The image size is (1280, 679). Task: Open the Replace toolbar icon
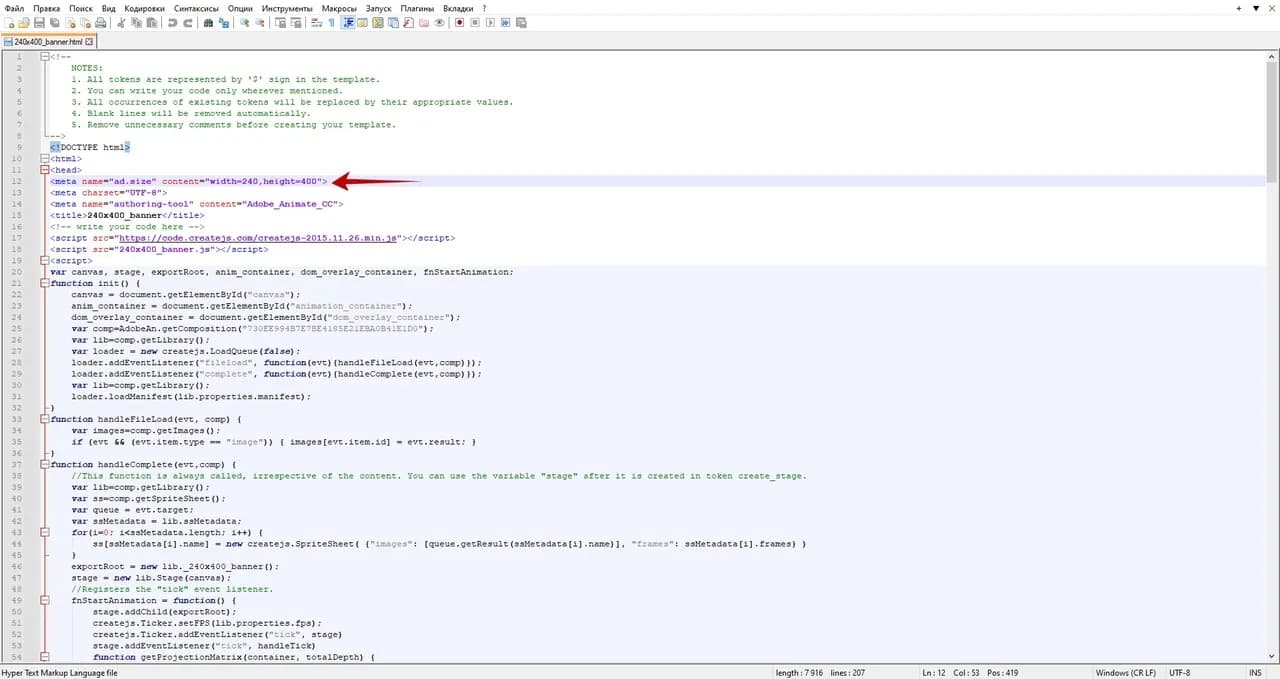(x=225, y=23)
